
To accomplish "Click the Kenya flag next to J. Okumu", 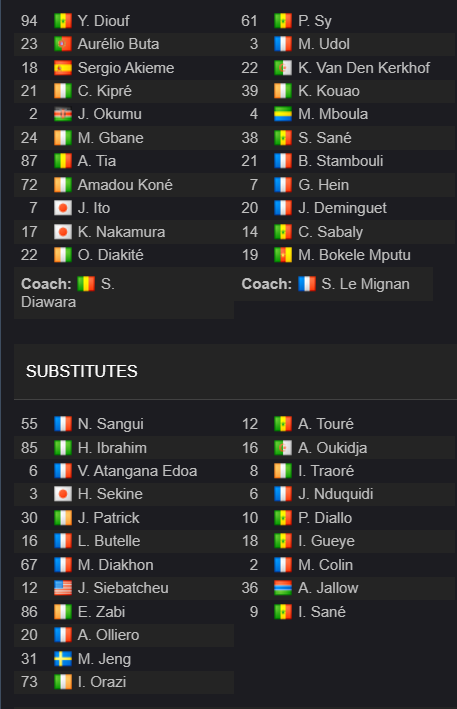I will point(63,114).
